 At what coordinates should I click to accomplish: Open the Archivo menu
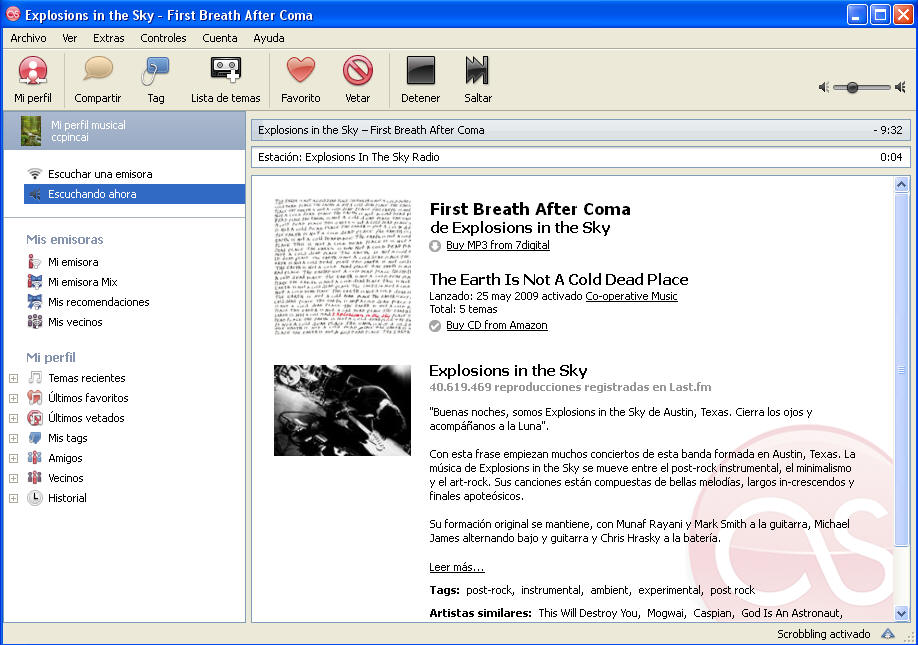pyautogui.click(x=28, y=38)
